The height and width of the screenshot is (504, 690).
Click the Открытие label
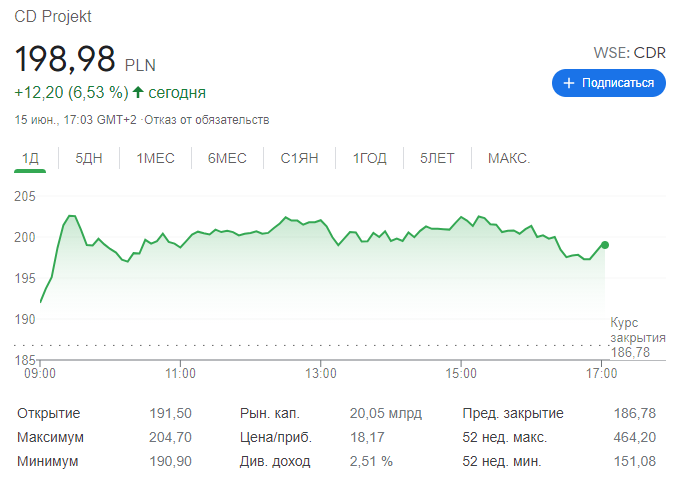pos(48,413)
